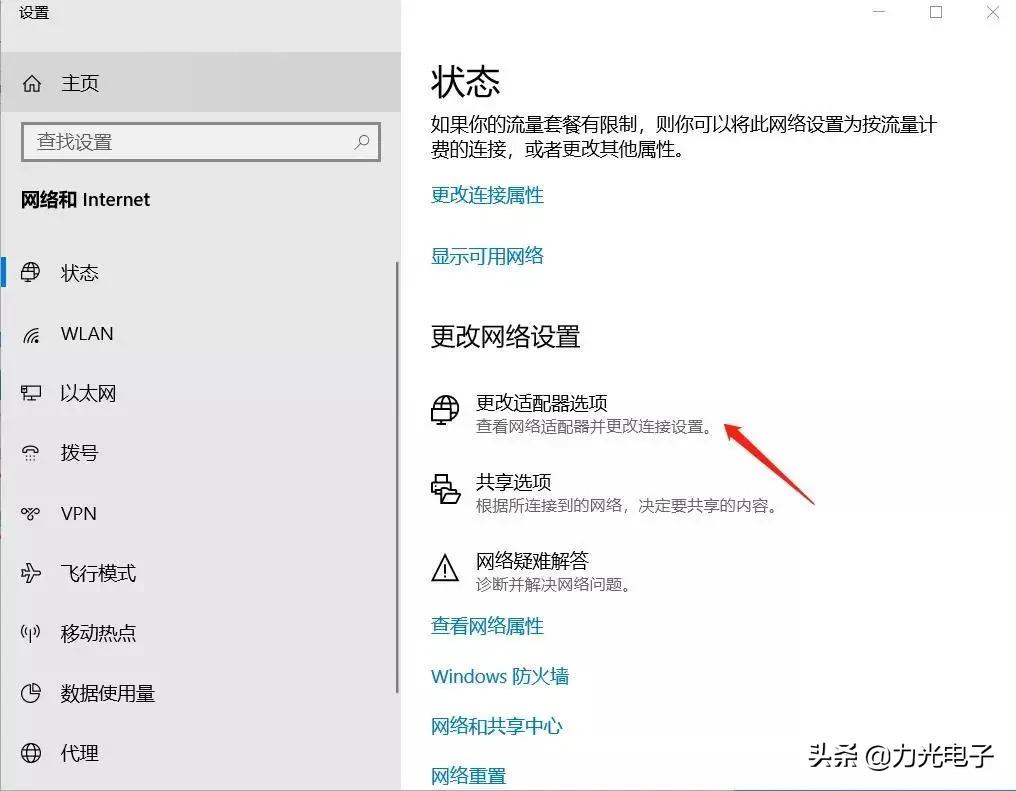Open 数据使用量 (Data usage) settings

coord(105,693)
